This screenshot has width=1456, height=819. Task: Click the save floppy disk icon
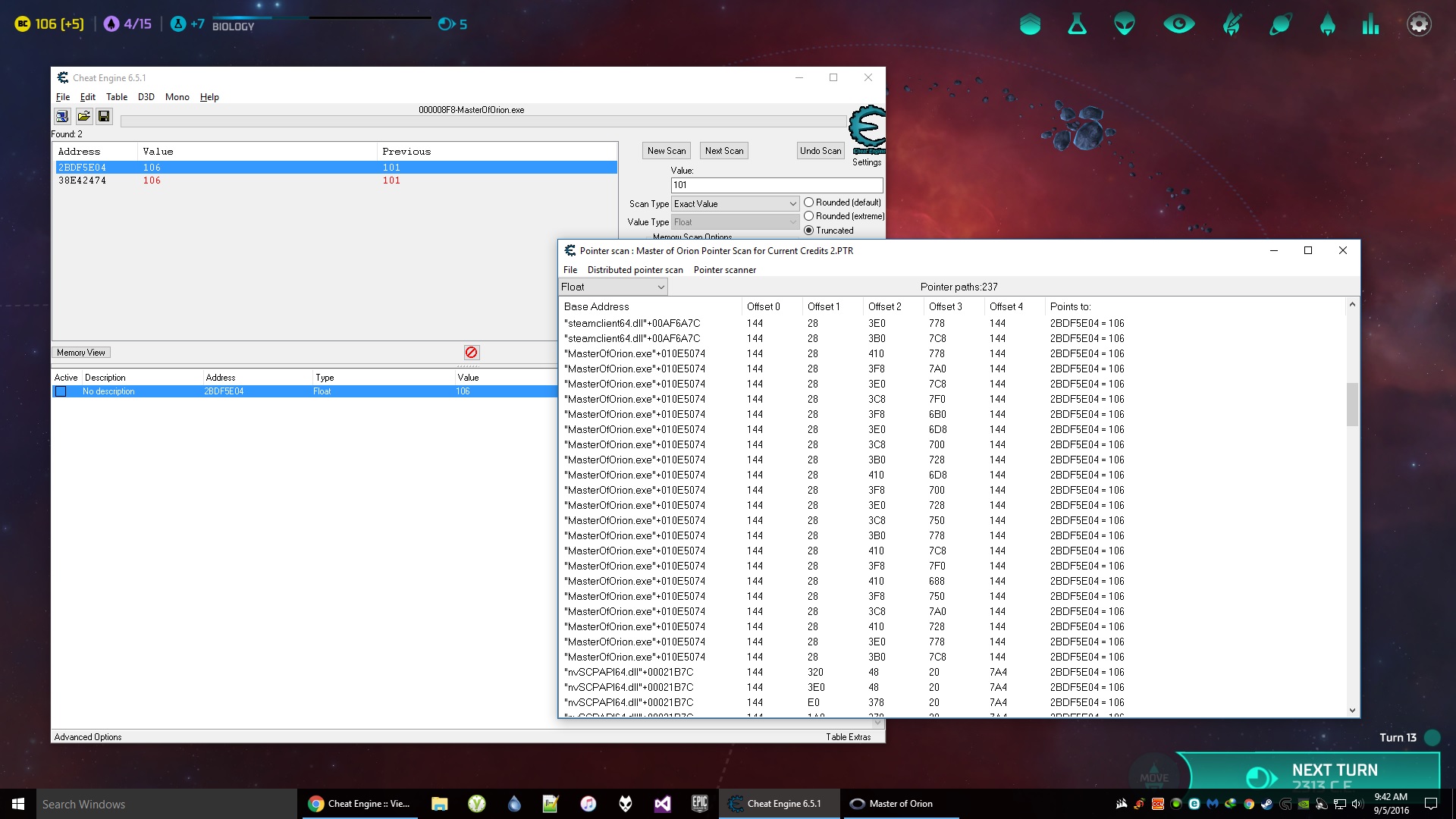coord(104,116)
